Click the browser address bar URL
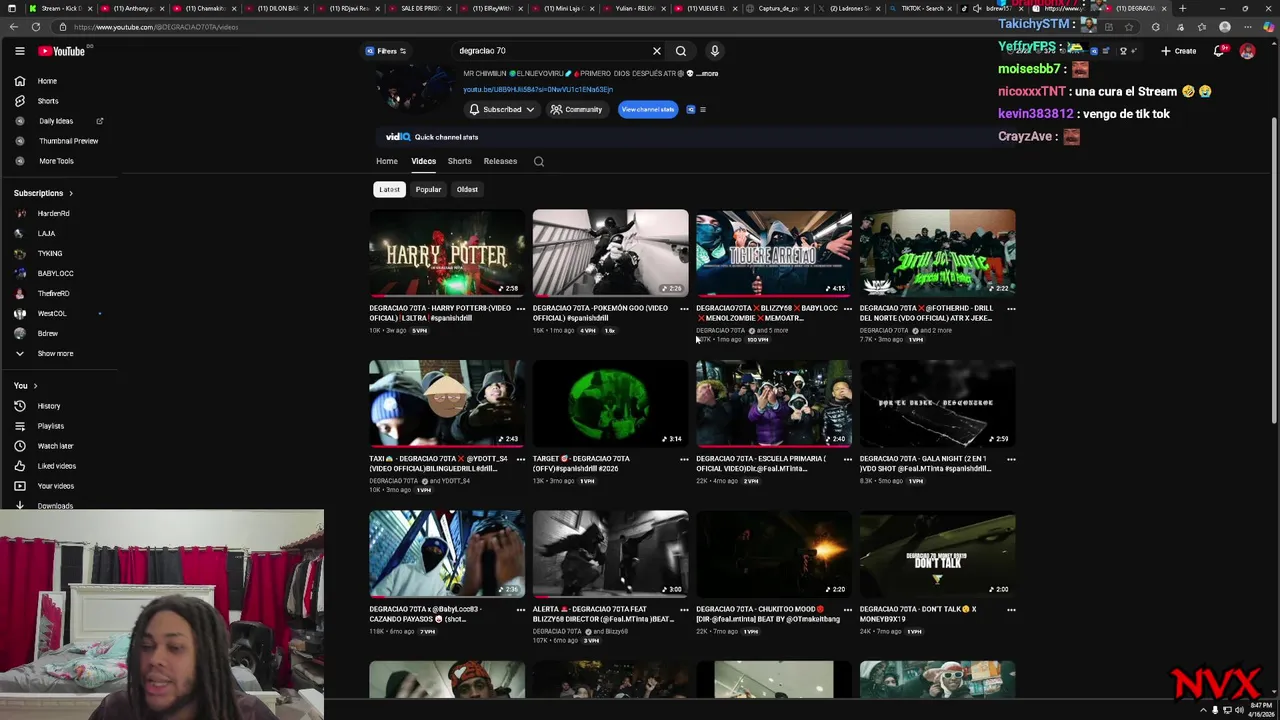 coord(156,27)
